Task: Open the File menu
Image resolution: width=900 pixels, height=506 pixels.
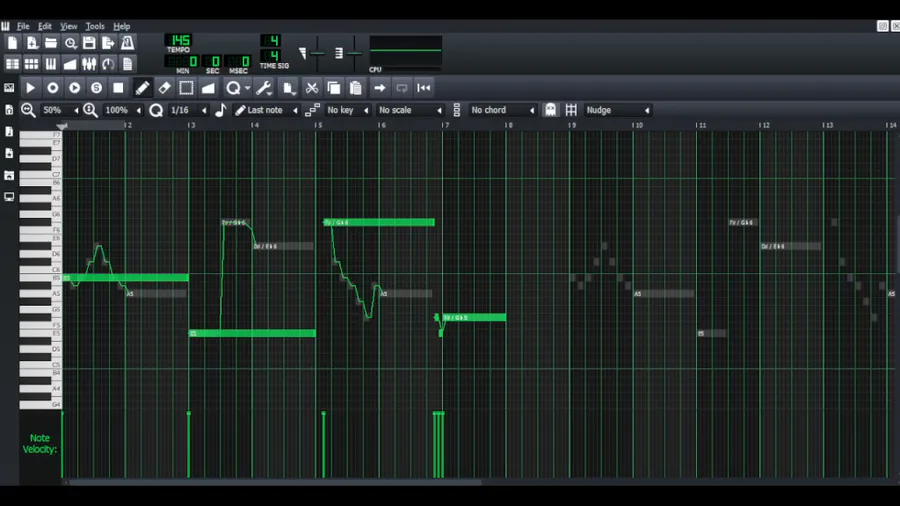Action: click(23, 26)
